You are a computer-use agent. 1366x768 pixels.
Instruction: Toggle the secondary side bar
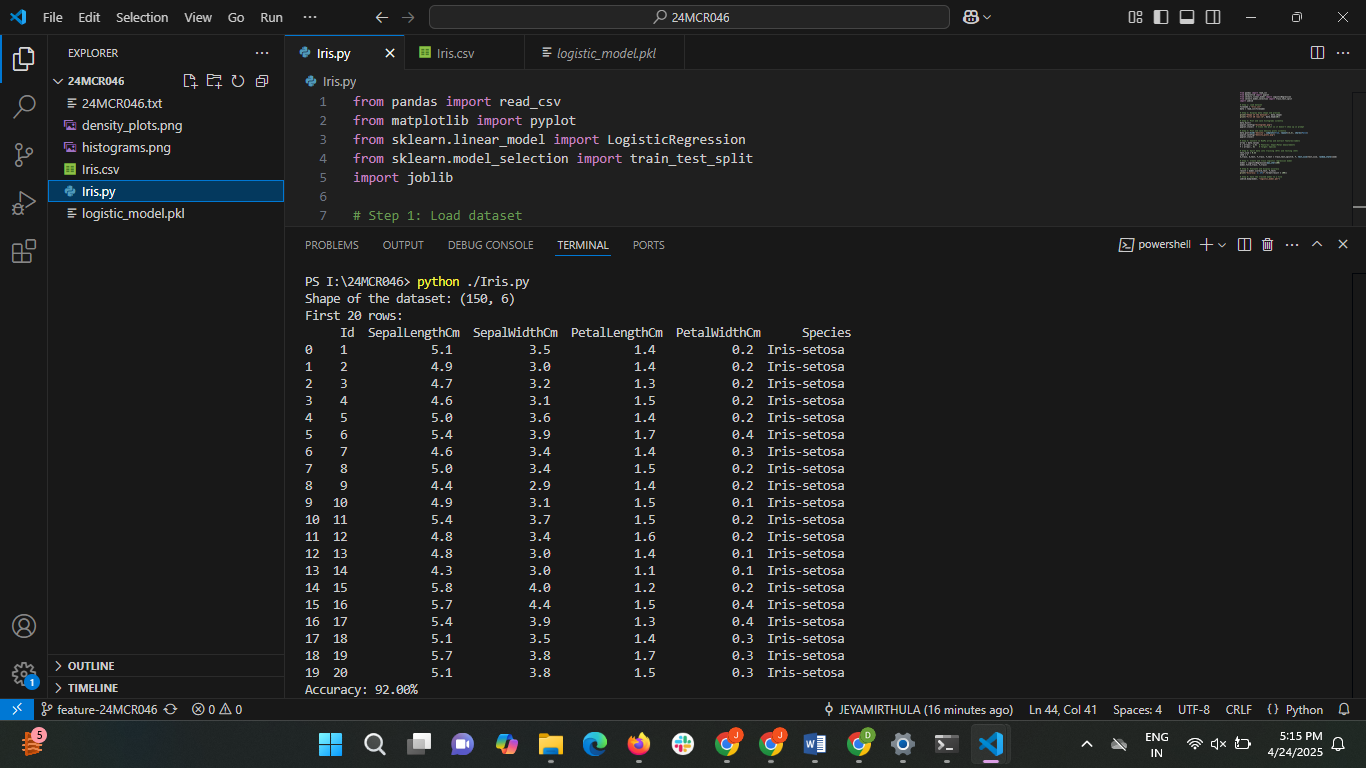1213,17
